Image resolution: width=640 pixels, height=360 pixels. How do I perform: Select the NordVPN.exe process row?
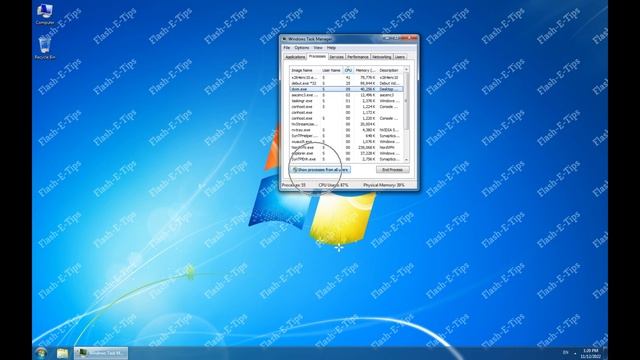point(346,147)
